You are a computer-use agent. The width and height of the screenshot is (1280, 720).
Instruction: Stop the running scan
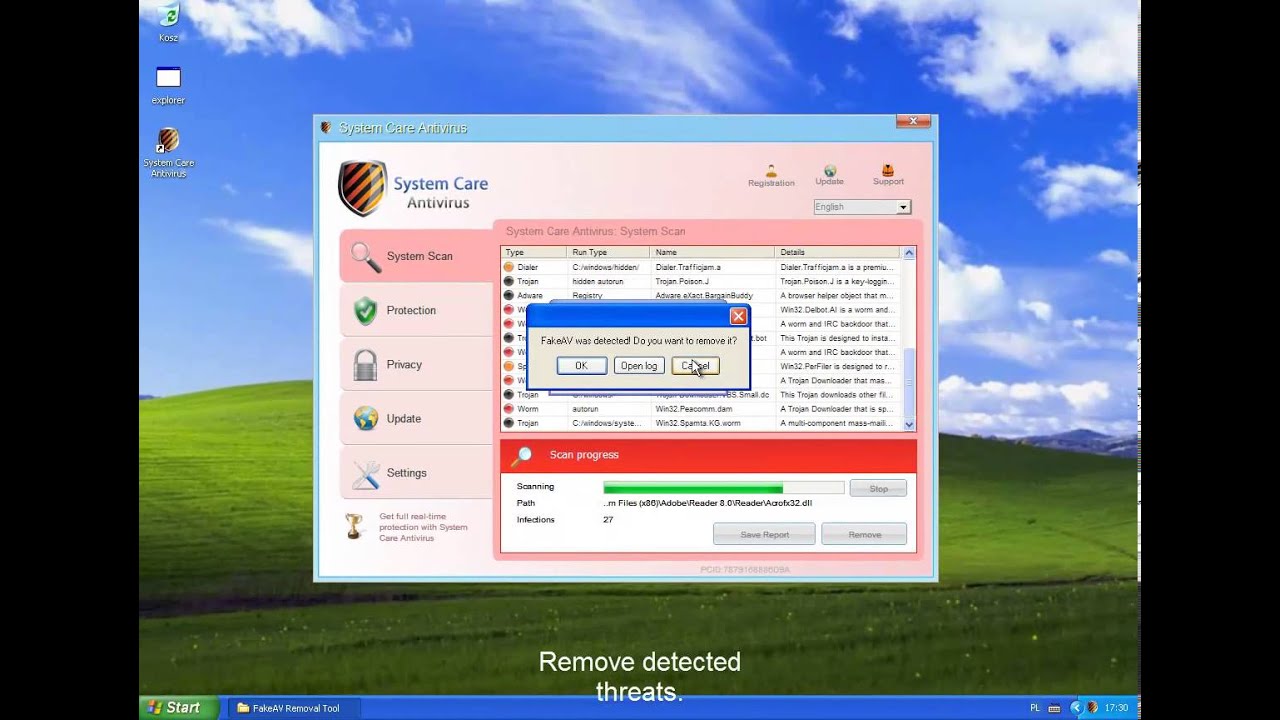click(878, 488)
